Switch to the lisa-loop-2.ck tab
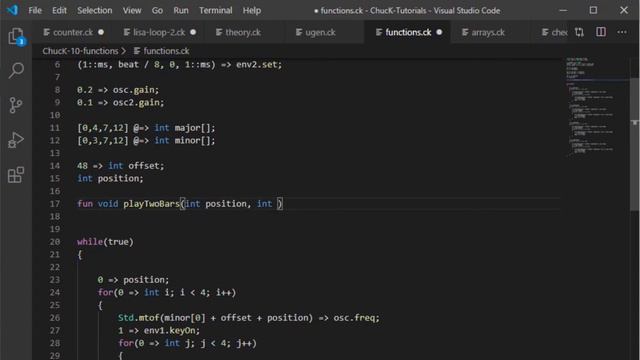Viewport: 640px width, 360px height. [159, 32]
